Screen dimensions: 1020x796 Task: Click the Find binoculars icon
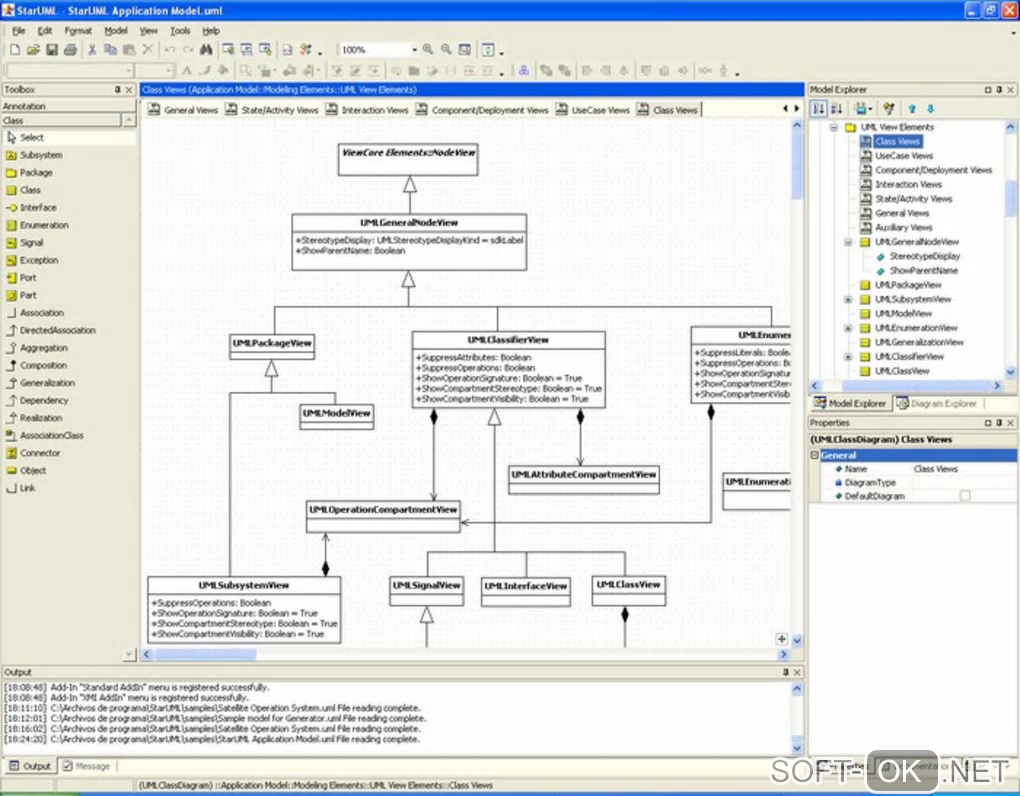(206, 49)
